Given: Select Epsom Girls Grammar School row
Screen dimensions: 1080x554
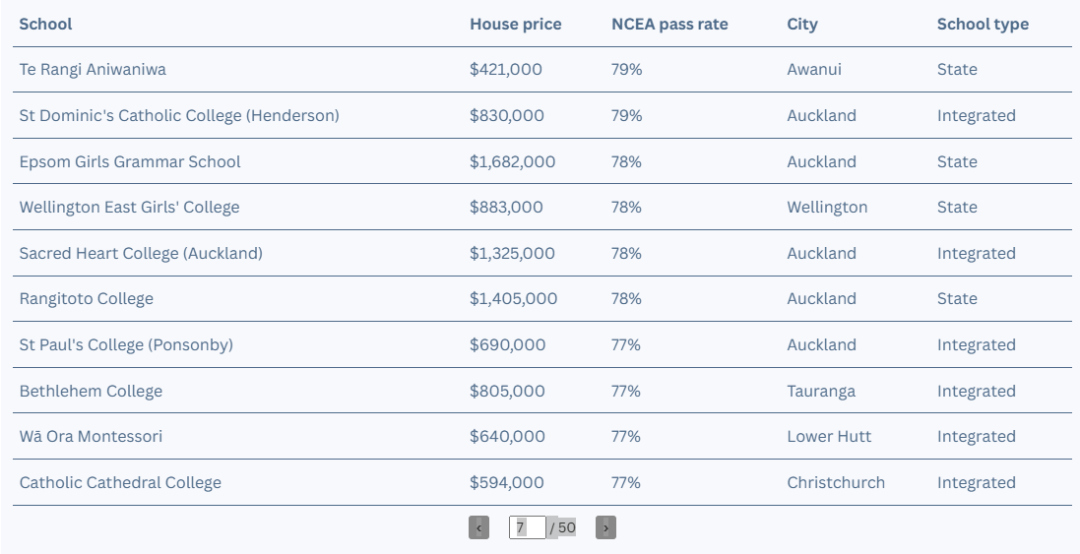Looking at the screenshot, I should click(x=542, y=161).
